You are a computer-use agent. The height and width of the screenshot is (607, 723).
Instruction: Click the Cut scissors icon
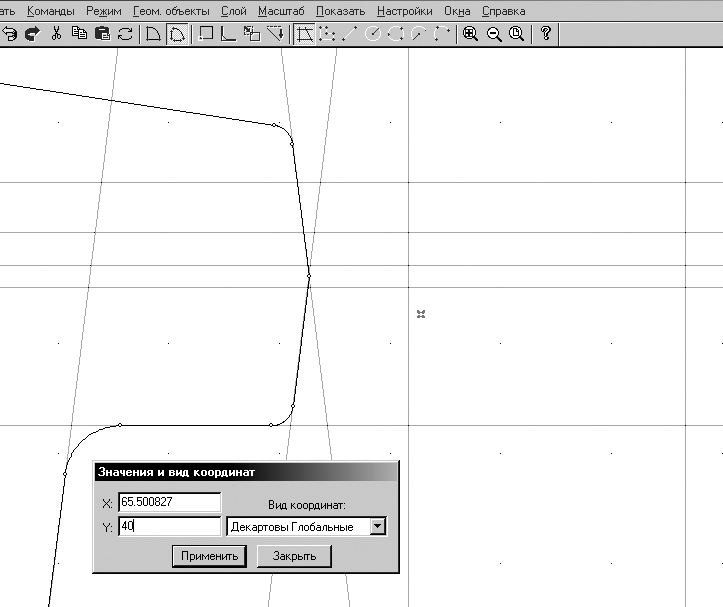[x=56, y=34]
